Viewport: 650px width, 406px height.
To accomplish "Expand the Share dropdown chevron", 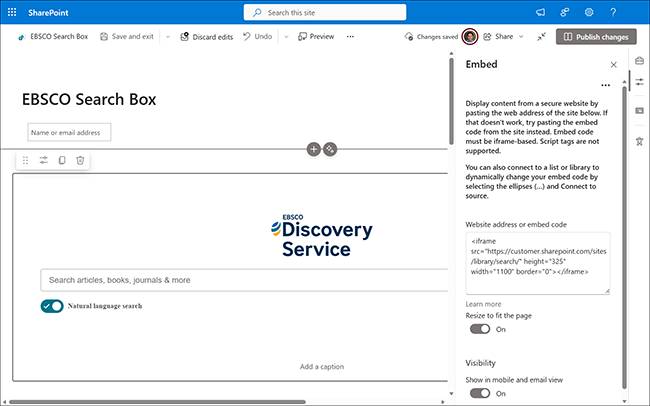I will (x=521, y=36).
